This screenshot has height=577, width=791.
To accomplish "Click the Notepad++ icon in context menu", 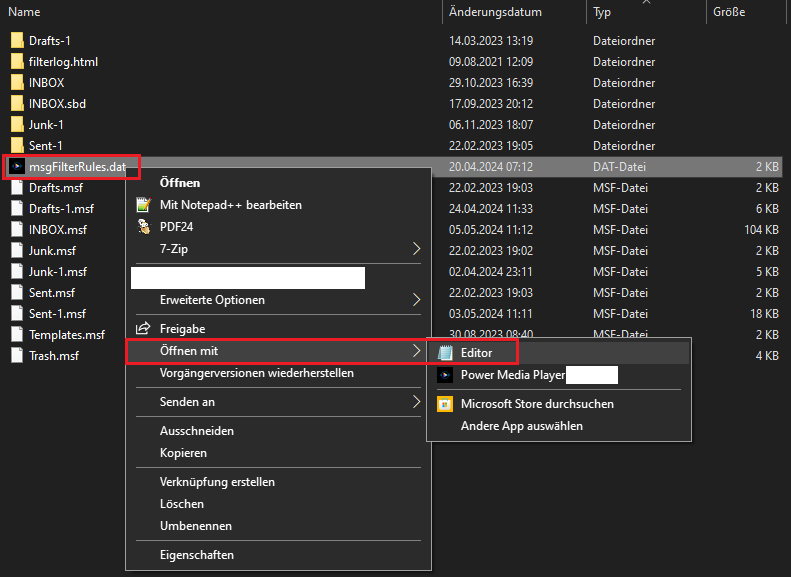I will click(142, 205).
